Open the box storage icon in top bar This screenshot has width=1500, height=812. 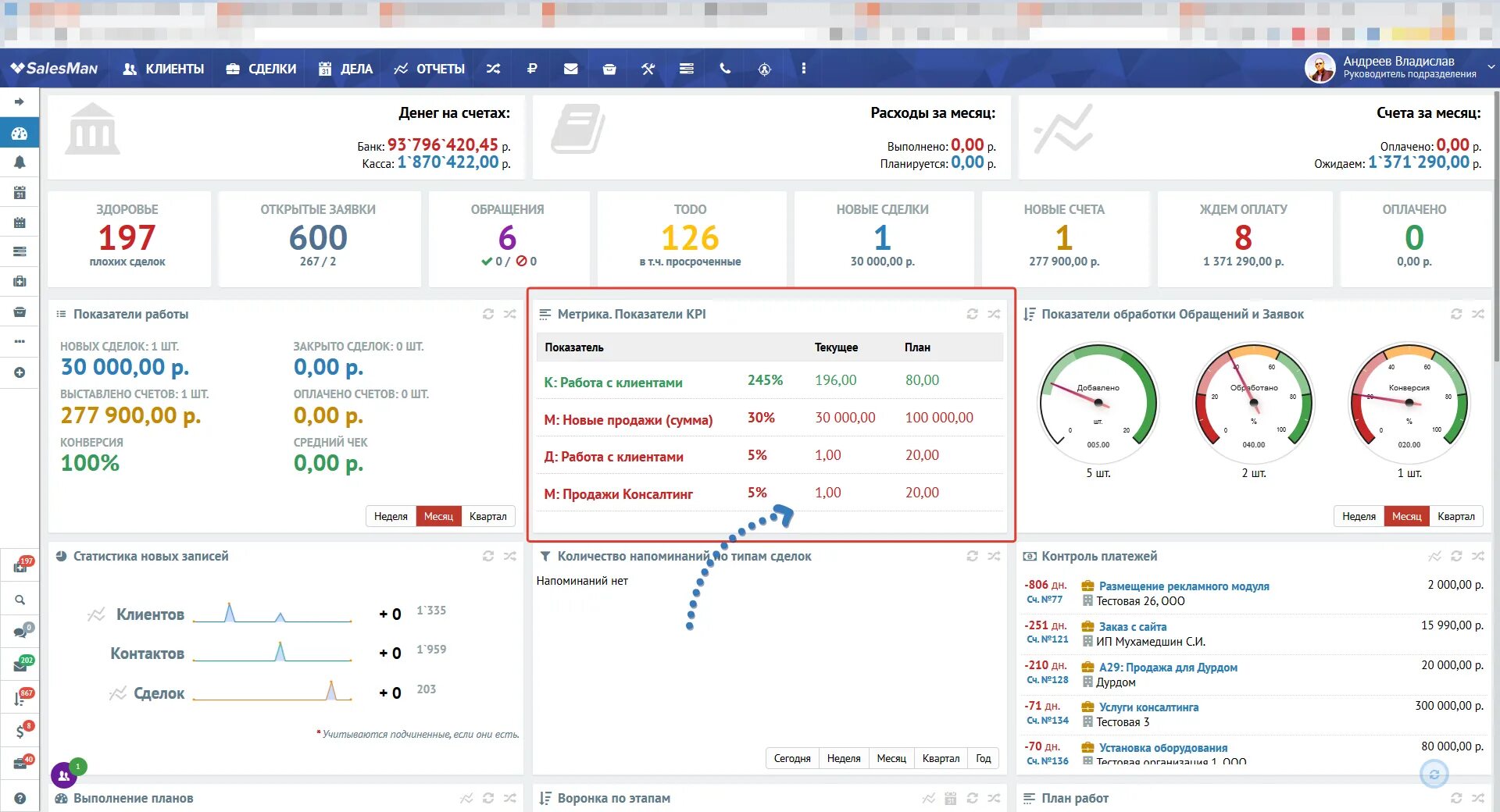click(609, 69)
